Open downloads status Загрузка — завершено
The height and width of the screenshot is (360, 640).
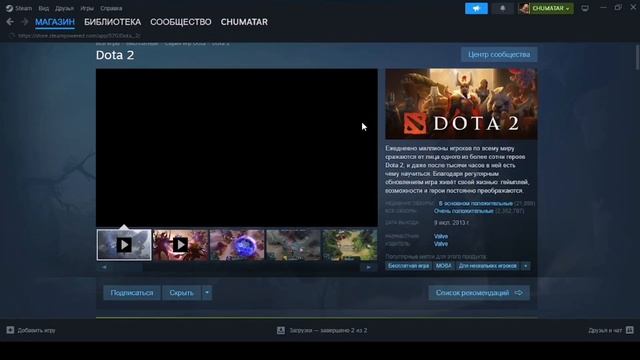pyautogui.click(x=328, y=330)
